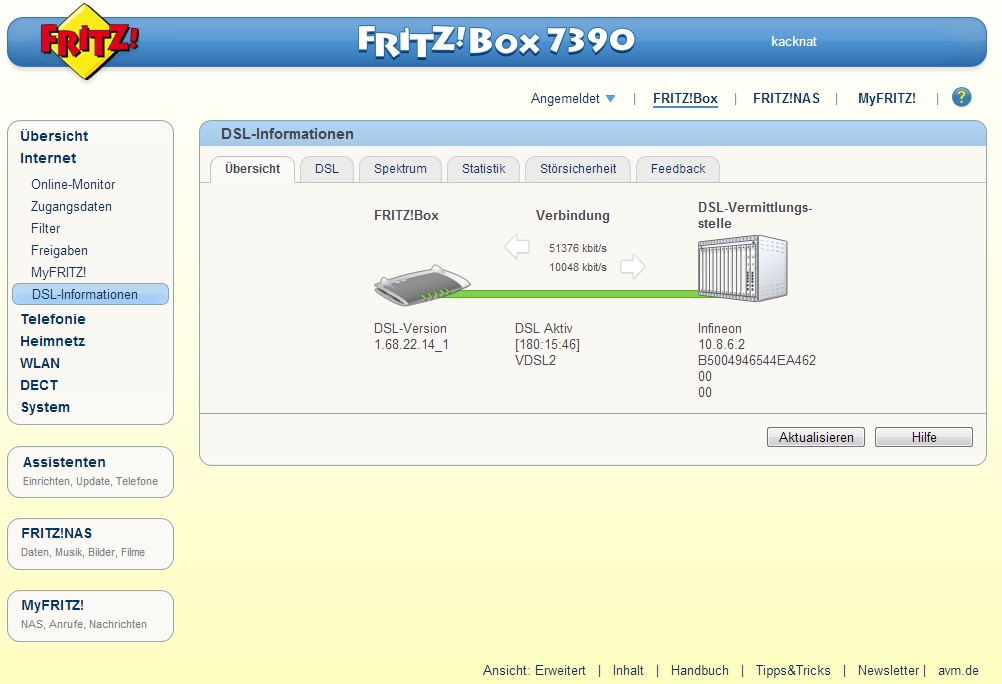Open the DECT menu section
The width and height of the screenshot is (1002, 684).
coord(39,385)
